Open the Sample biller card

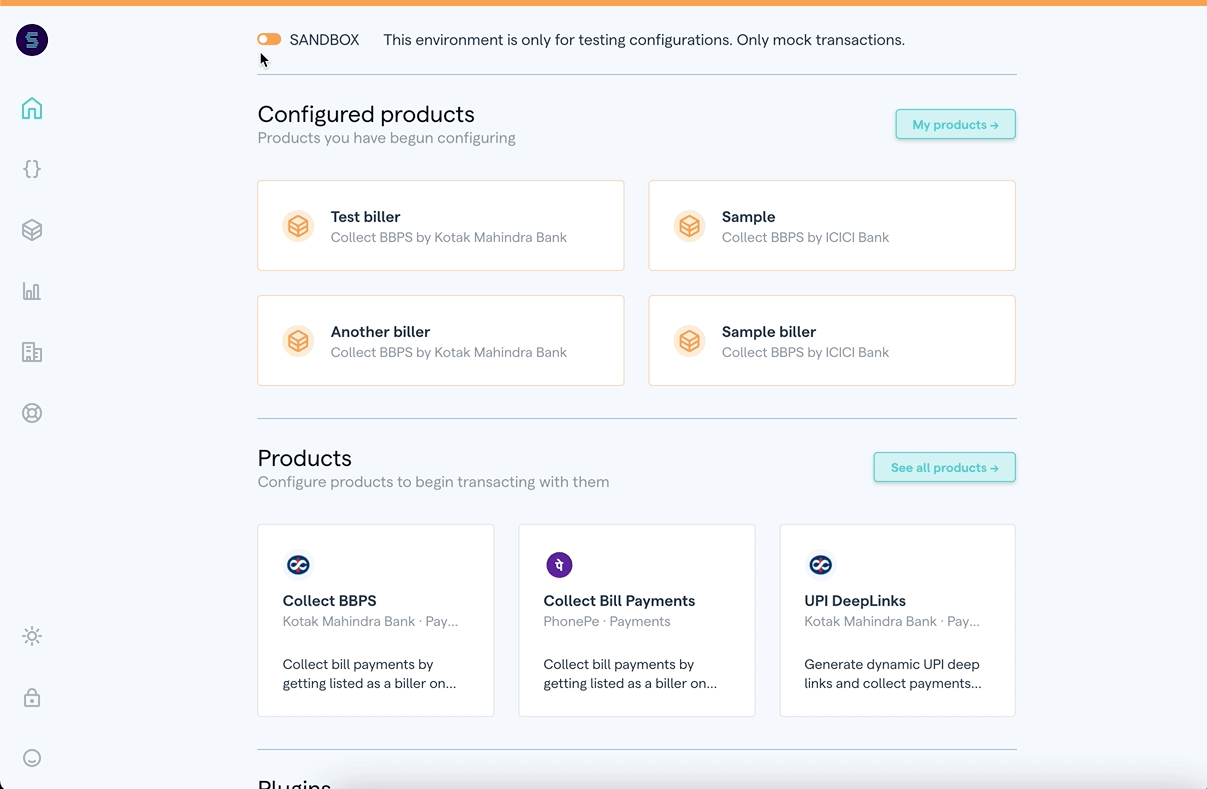(831, 340)
